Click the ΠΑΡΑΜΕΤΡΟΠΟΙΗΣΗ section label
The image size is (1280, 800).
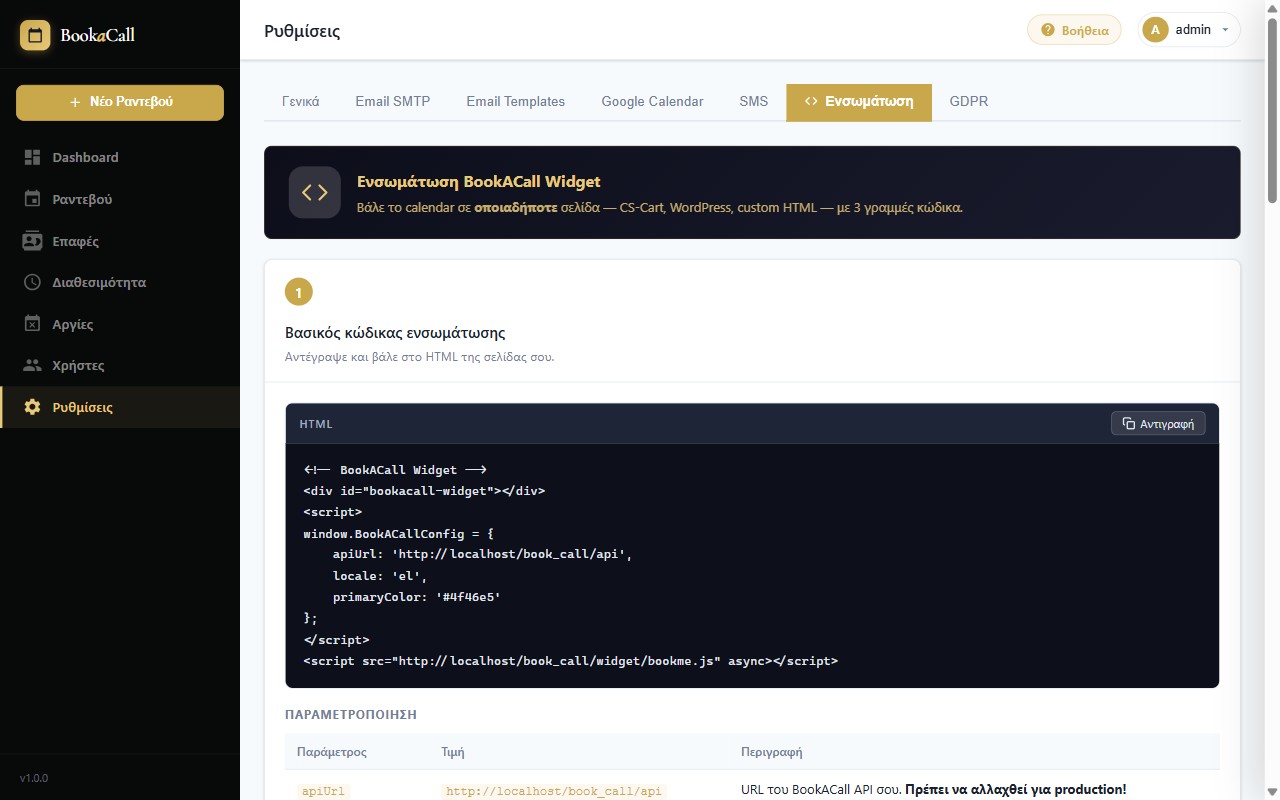[351, 715]
